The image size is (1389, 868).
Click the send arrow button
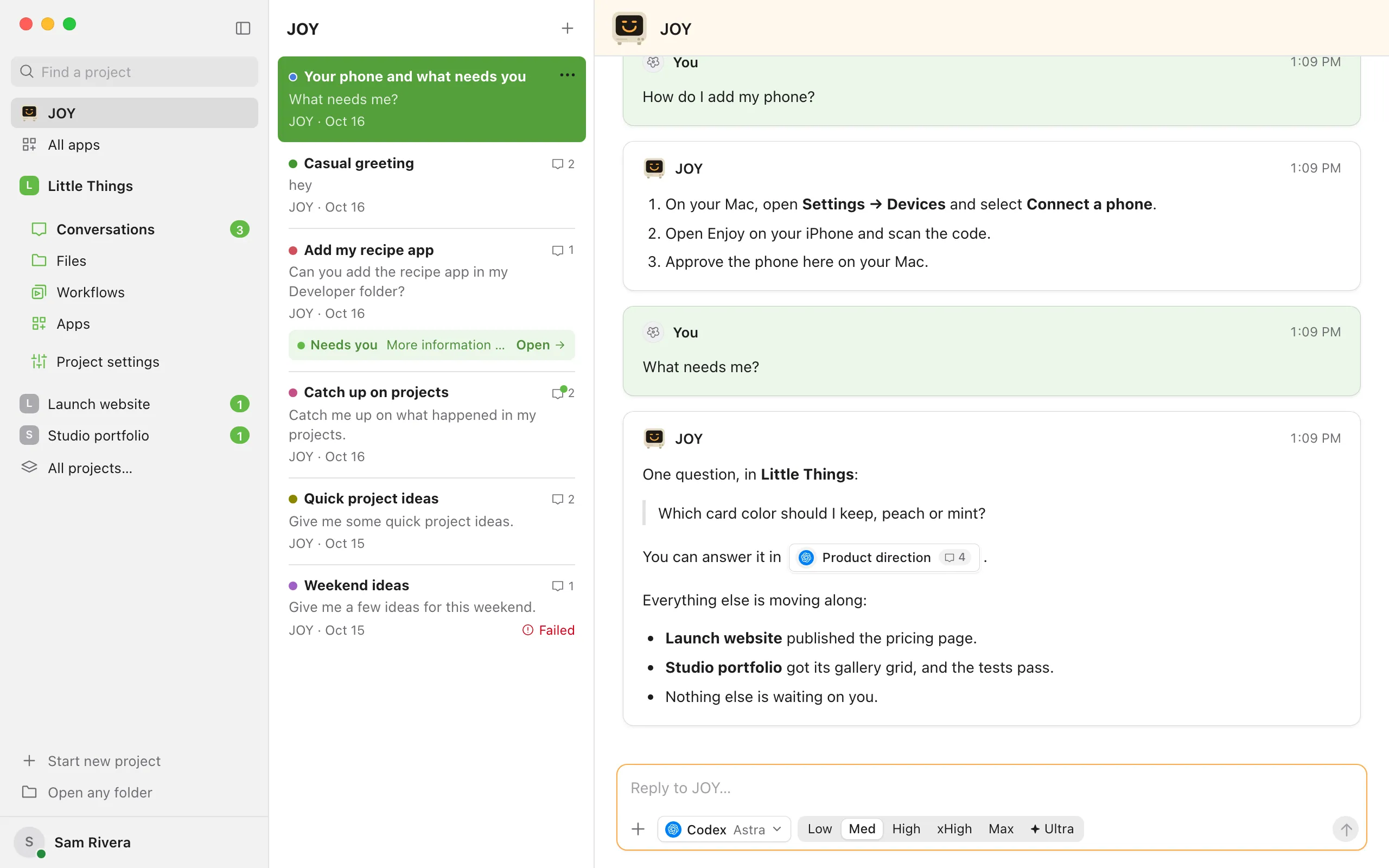1346,828
